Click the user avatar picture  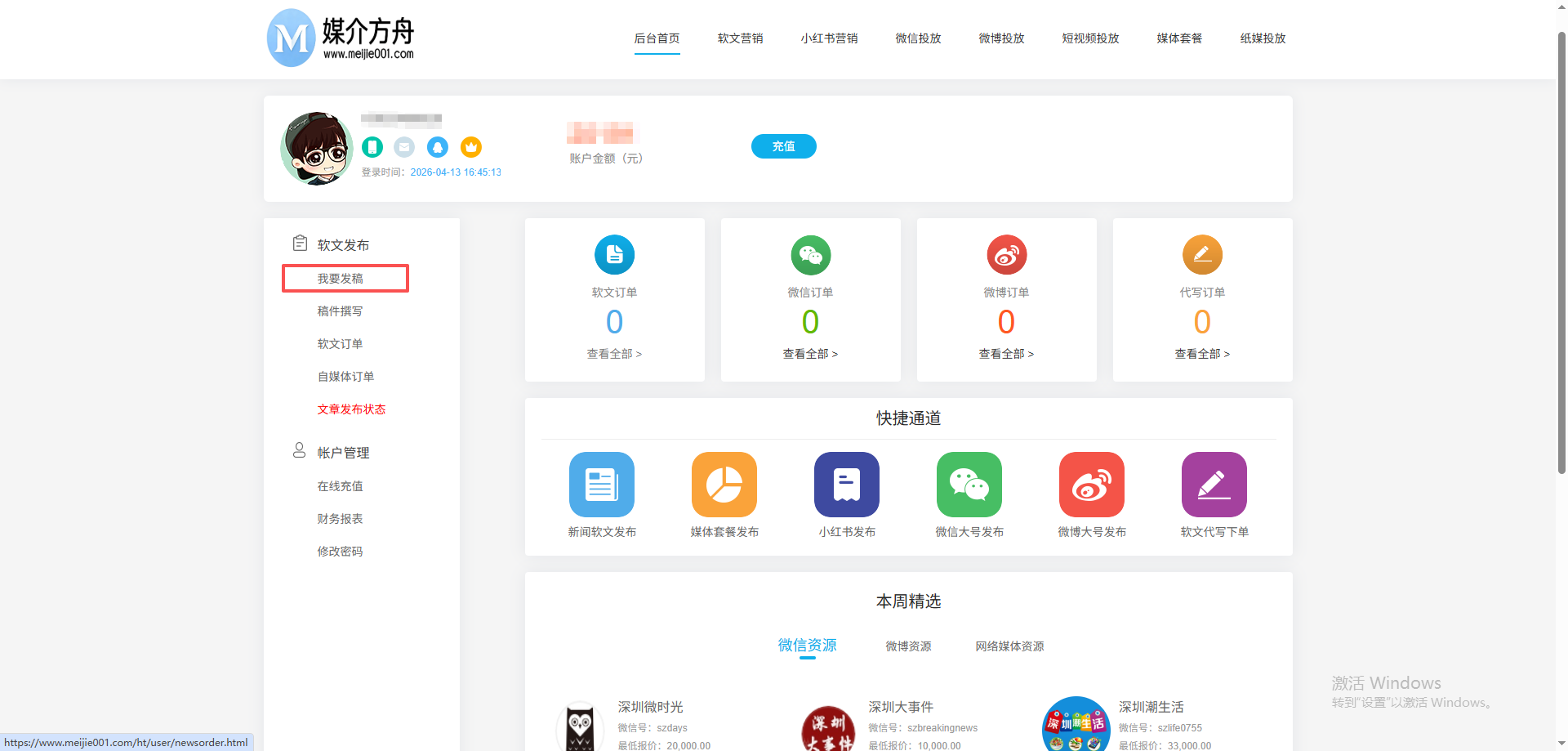pos(317,149)
